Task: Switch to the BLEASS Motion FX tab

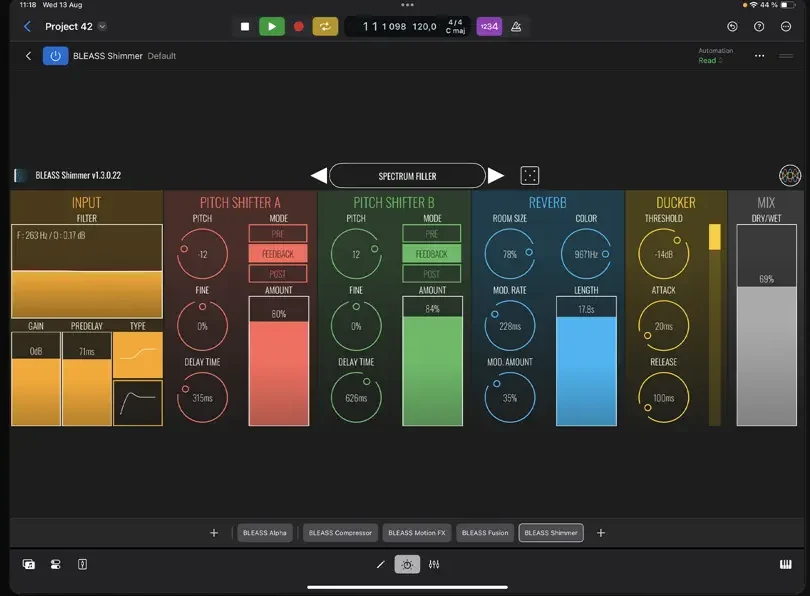Action: (417, 532)
